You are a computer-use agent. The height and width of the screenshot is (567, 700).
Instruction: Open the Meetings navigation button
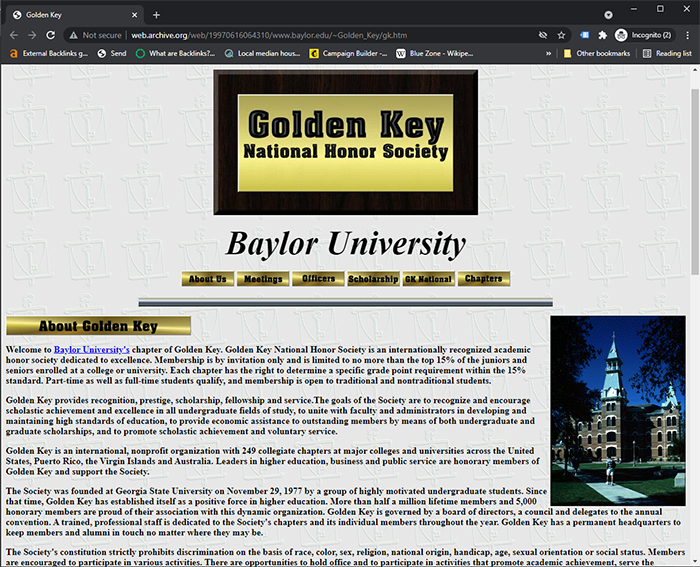263,279
